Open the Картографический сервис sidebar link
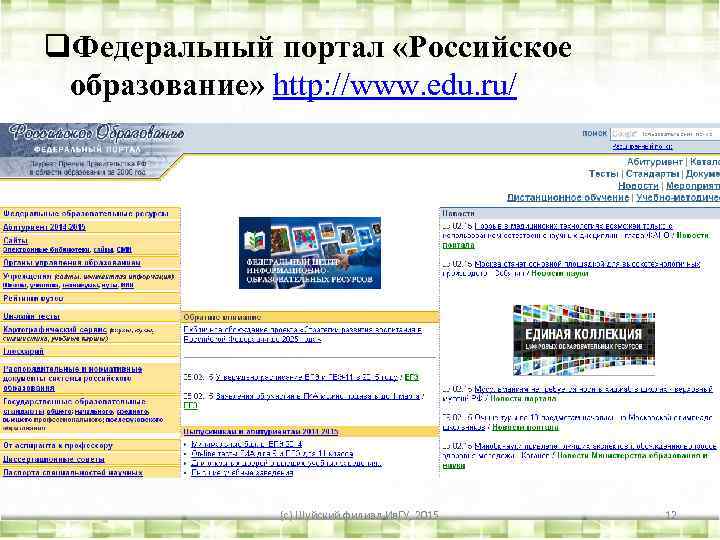This screenshot has width=720, height=540. click(x=55, y=330)
